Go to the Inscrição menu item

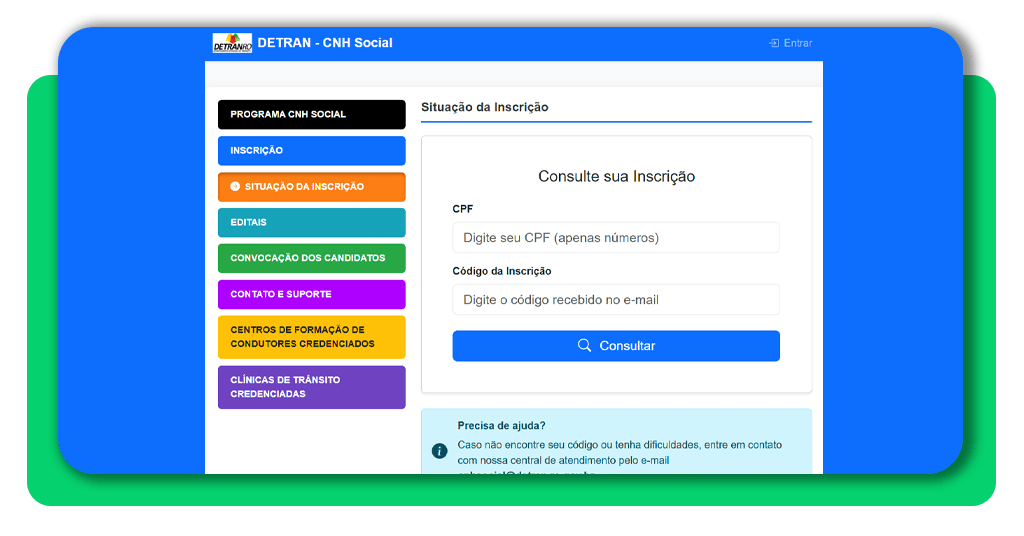point(312,151)
